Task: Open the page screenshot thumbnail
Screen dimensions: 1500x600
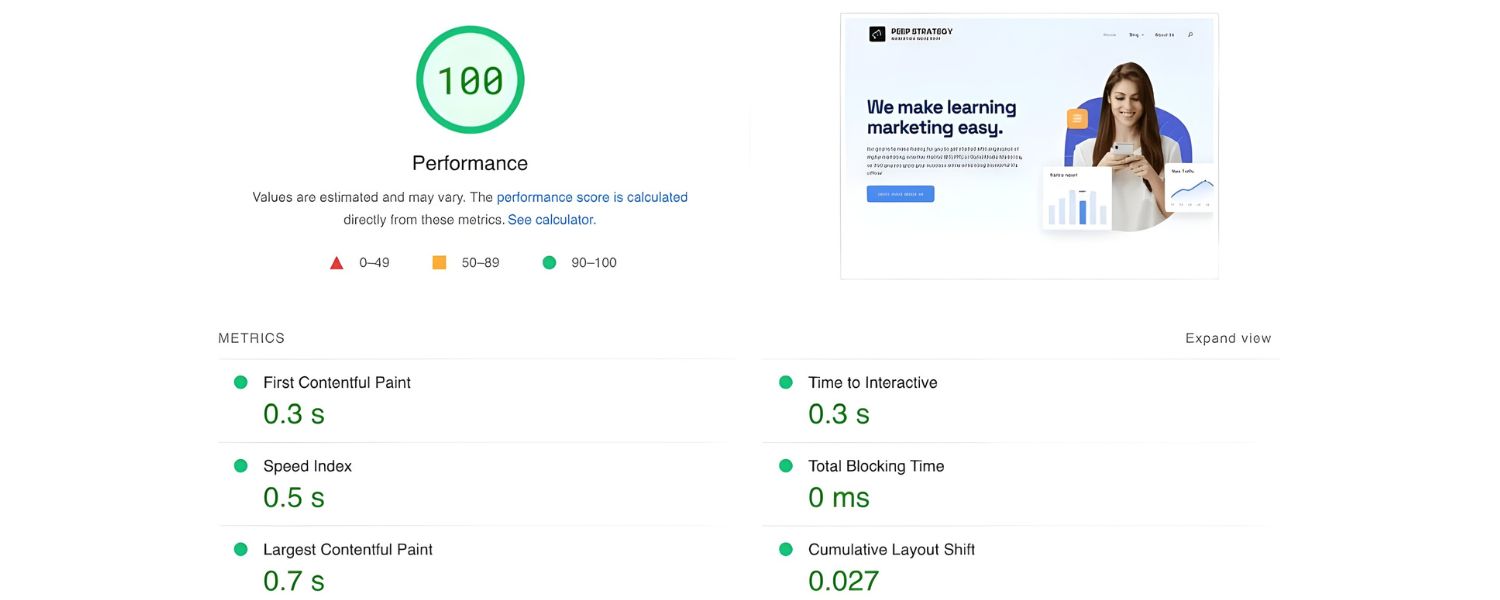Action: coord(1029,146)
